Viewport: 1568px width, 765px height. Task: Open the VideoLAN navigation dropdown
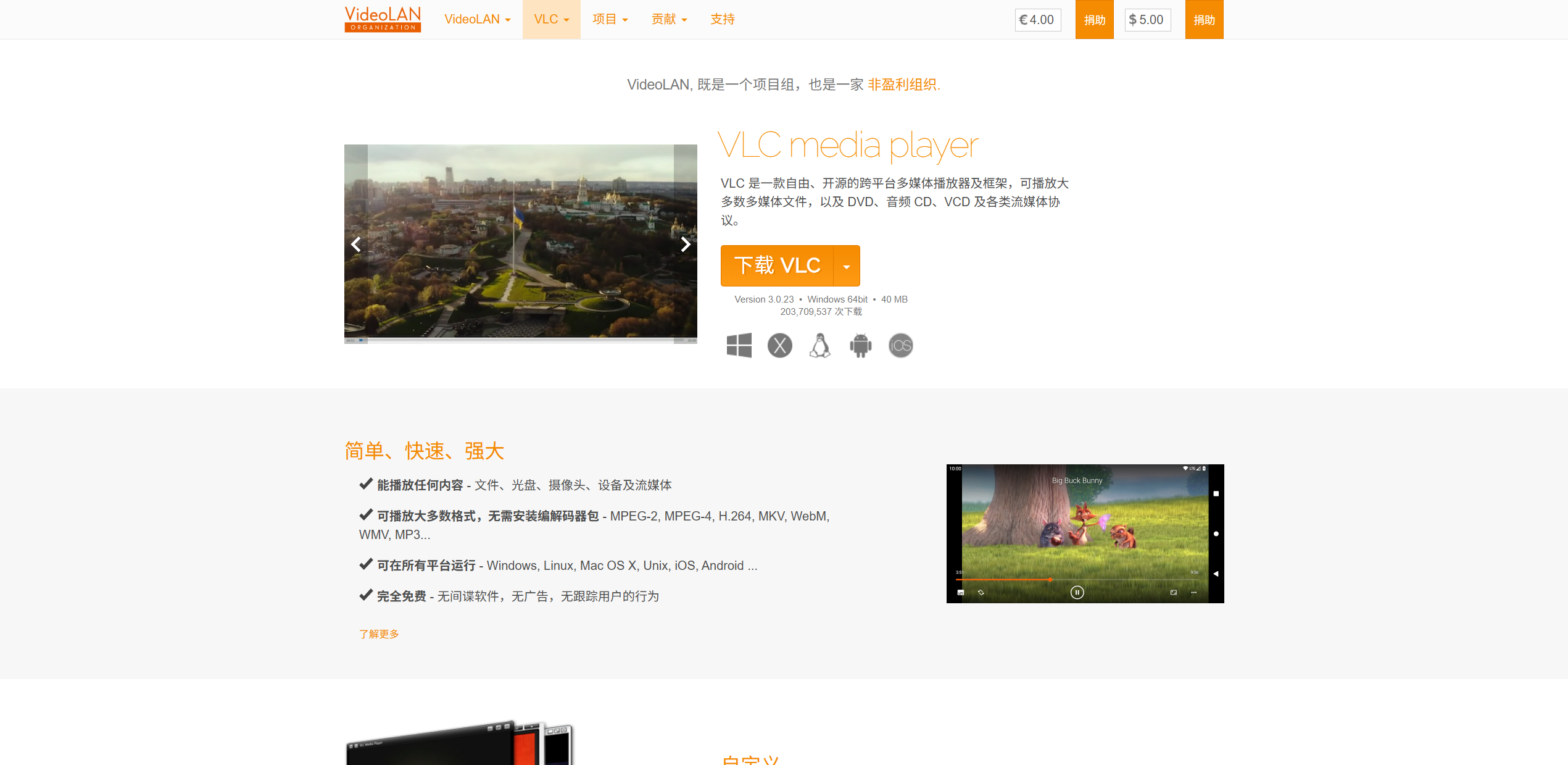(x=477, y=19)
